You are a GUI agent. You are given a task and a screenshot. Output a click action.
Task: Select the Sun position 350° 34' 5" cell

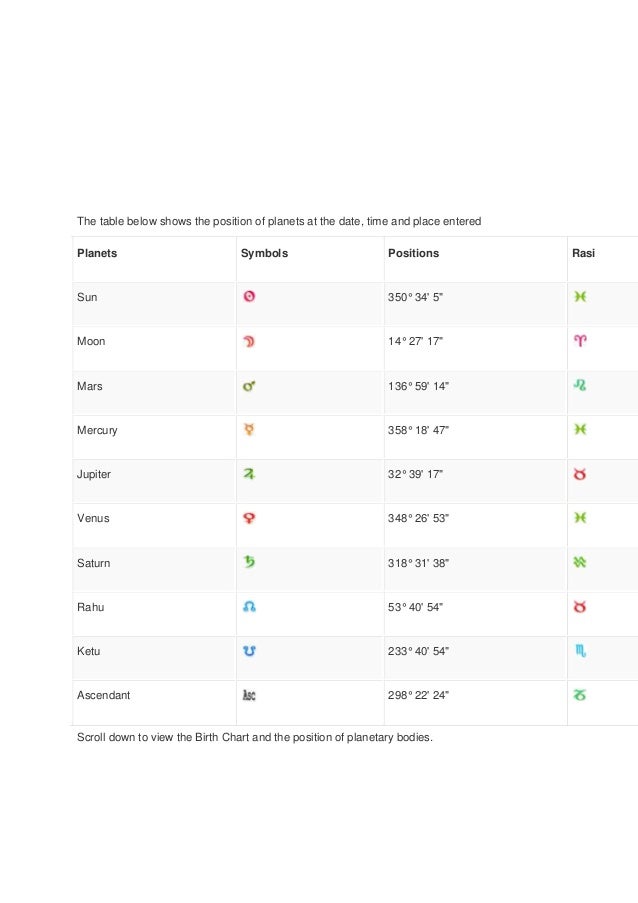coord(415,297)
